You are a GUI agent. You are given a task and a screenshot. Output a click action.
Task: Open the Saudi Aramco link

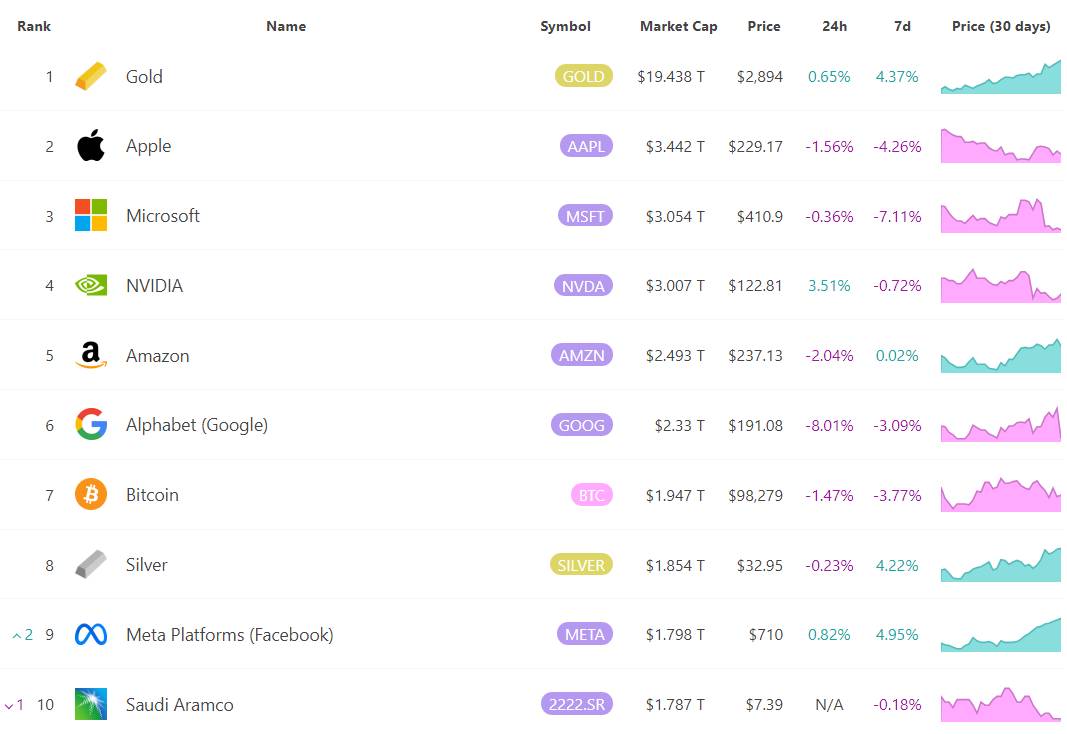180,705
